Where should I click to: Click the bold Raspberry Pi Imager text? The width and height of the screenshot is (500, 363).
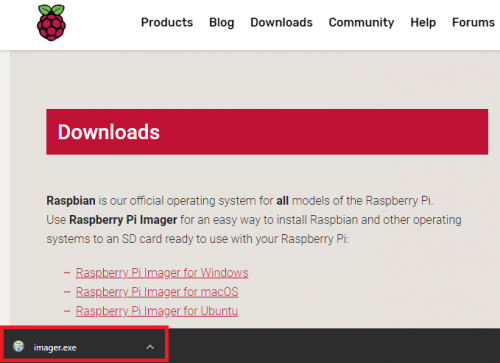[123, 220]
